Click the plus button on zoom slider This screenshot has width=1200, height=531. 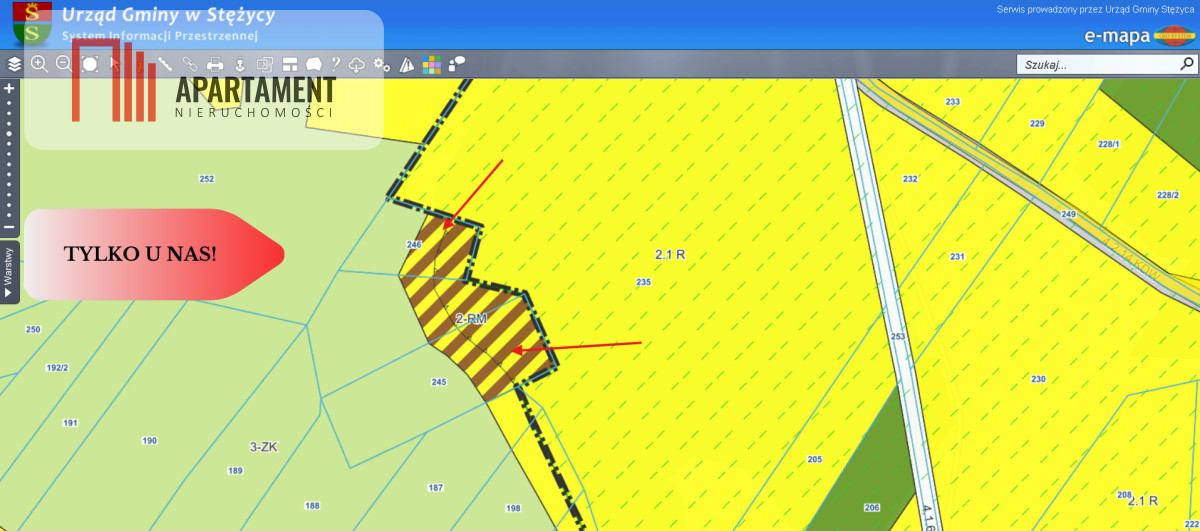9,88
